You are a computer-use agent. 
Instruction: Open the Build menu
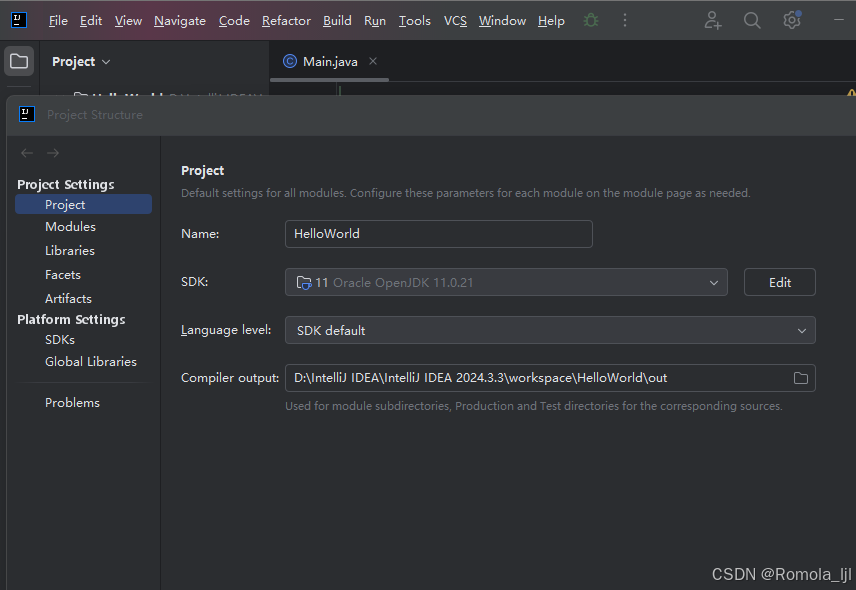point(337,21)
